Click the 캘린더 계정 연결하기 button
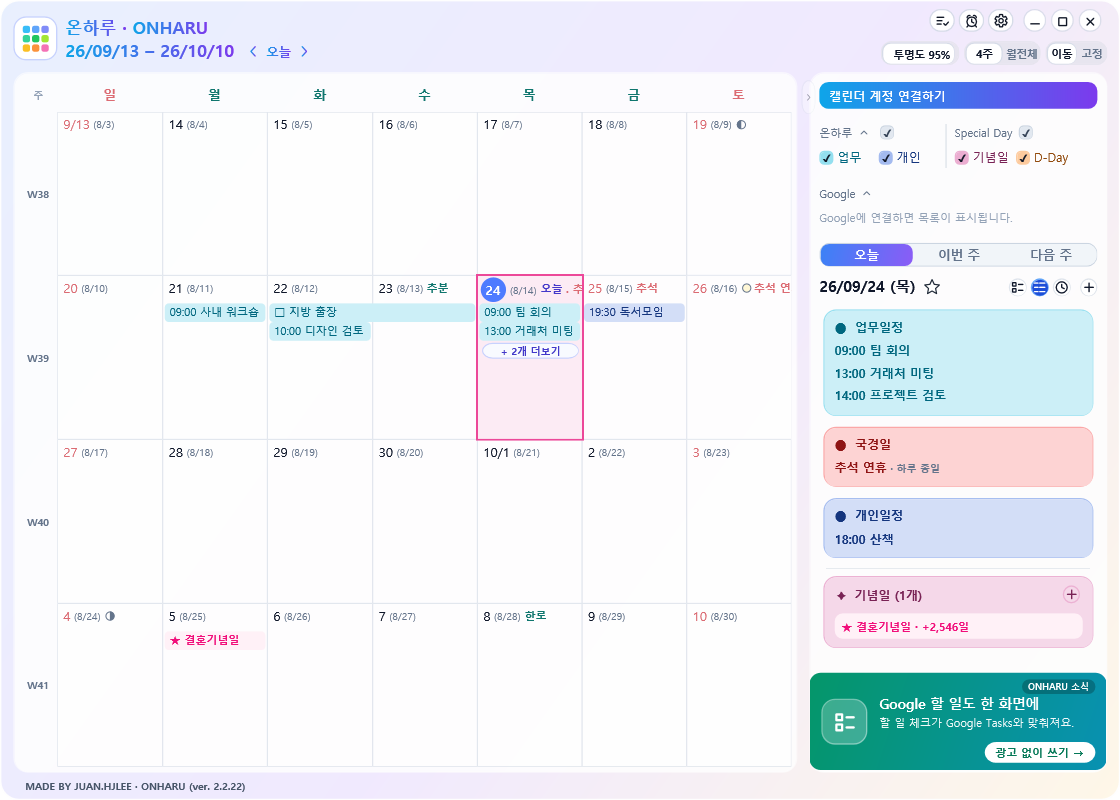1120x800 pixels. pyautogui.click(x=958, y=96)
